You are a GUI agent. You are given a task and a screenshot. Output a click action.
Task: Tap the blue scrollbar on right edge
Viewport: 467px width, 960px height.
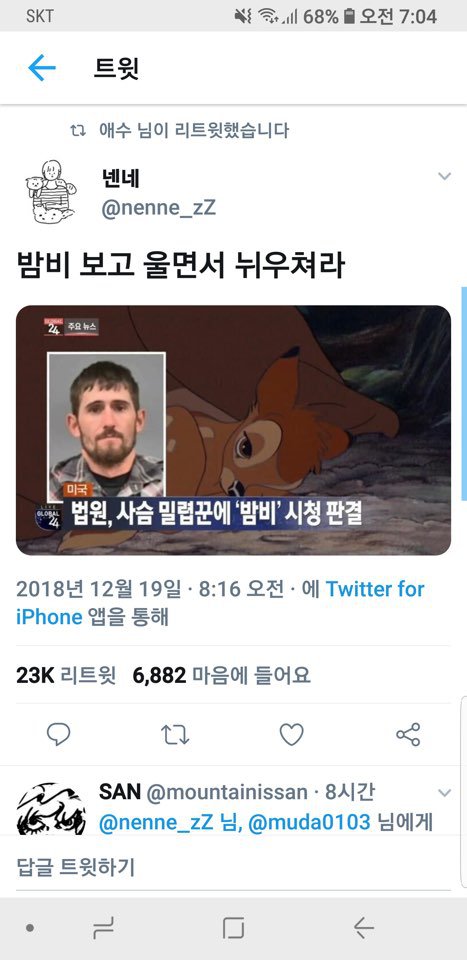[x=464, y=394]
